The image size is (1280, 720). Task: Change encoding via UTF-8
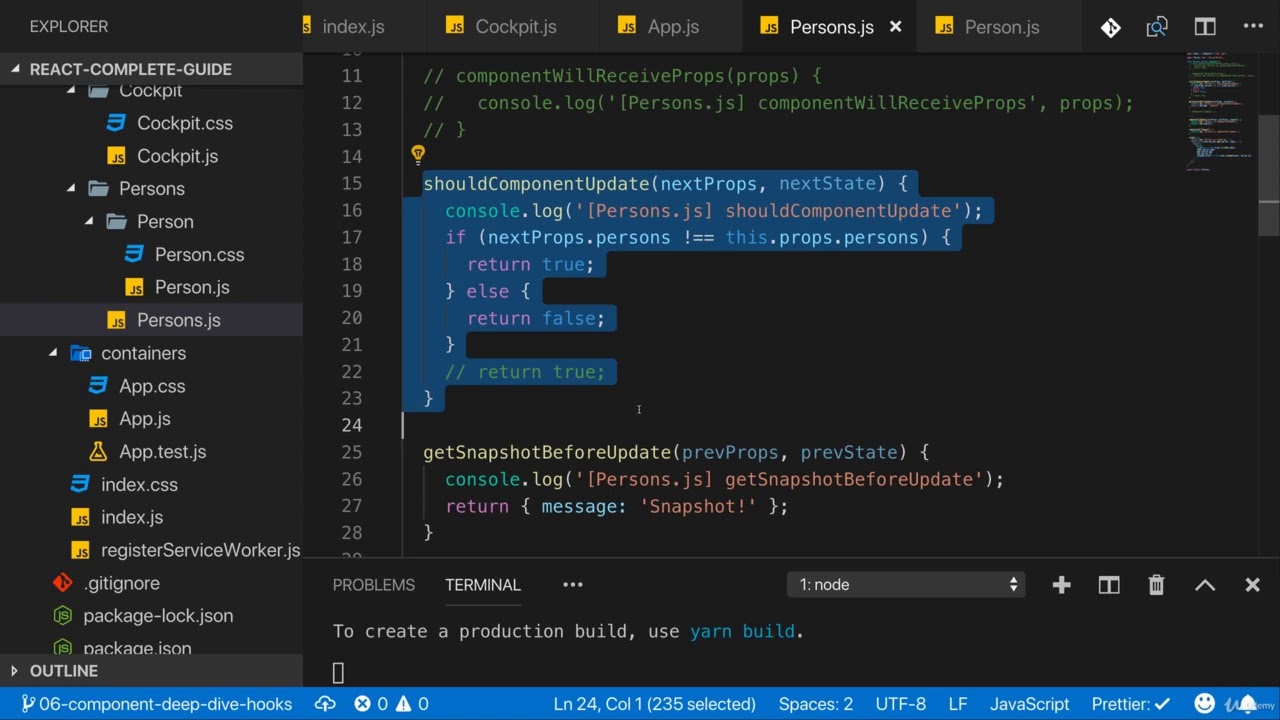coord(900,704)
